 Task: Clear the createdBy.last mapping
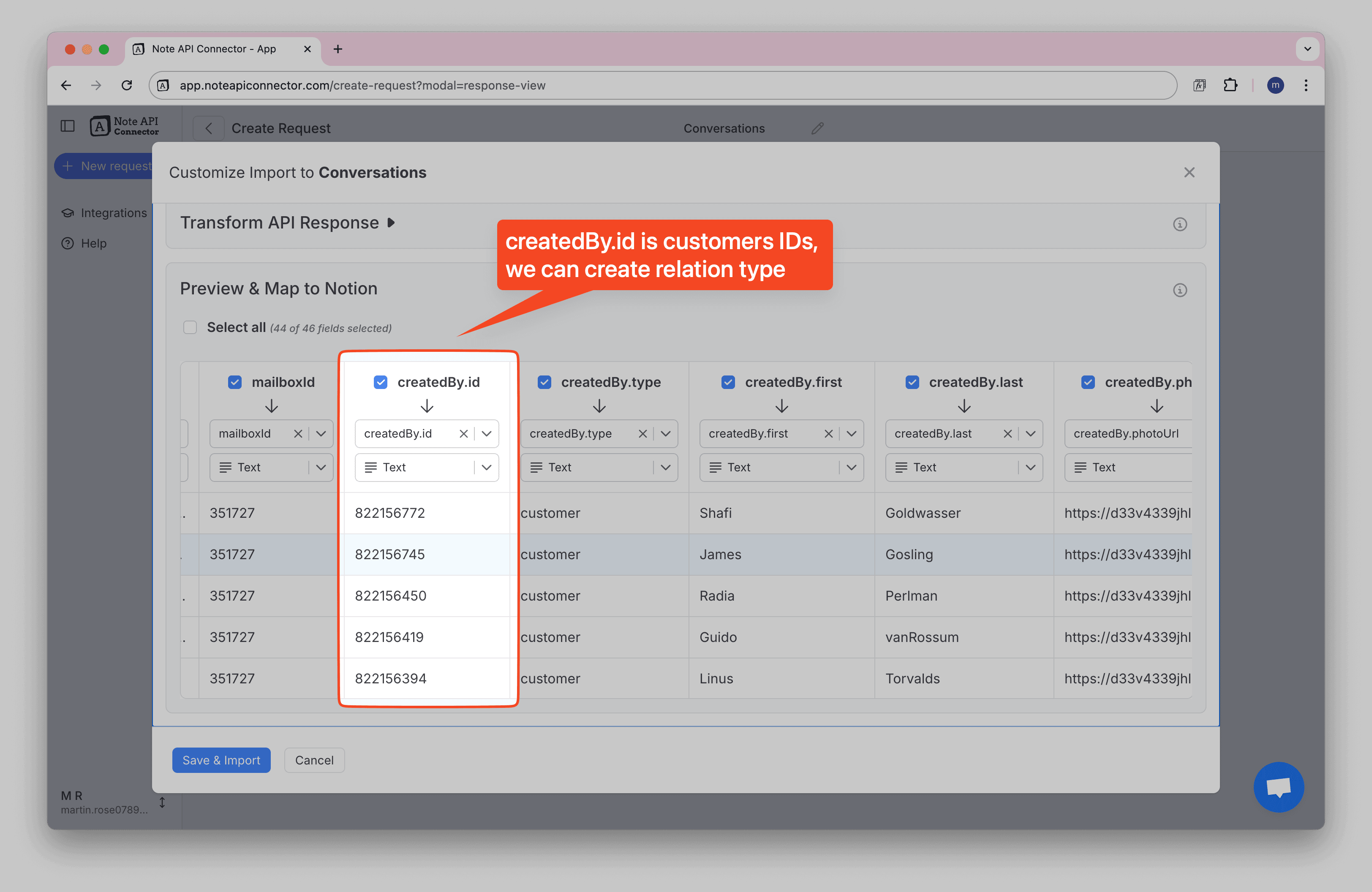(x=1007, y=433)
